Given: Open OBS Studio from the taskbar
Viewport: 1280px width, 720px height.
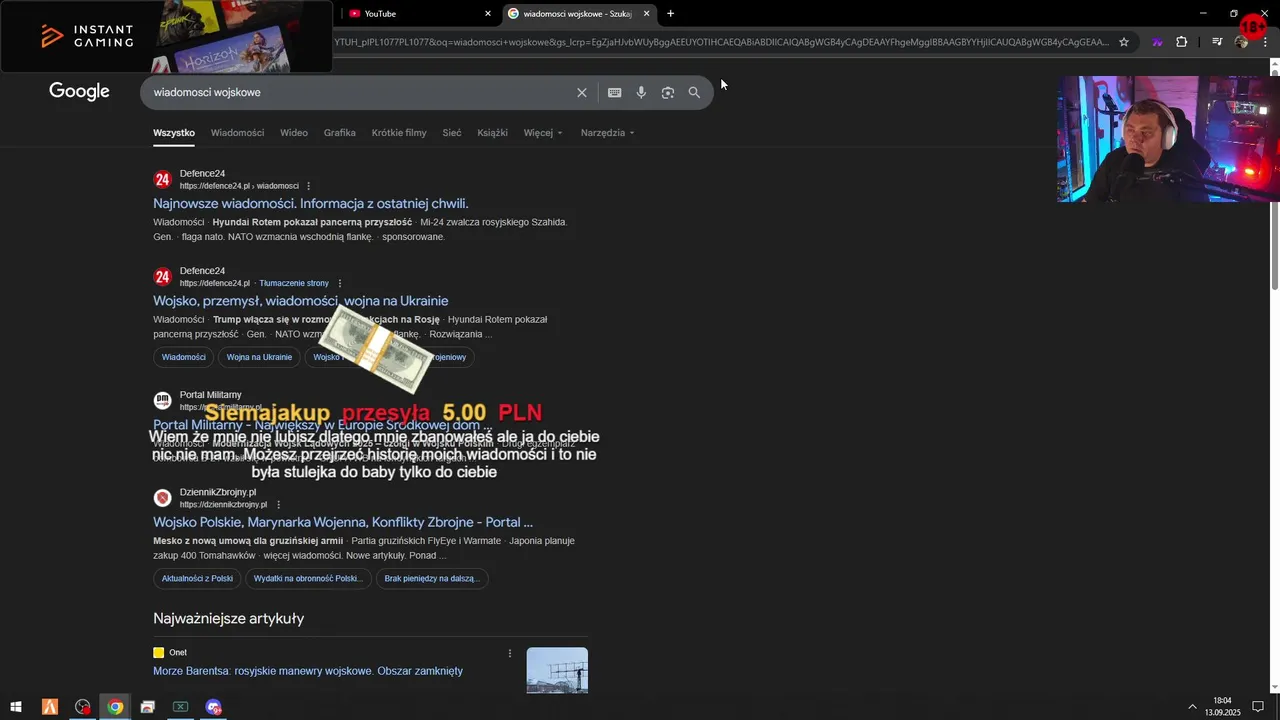Looking at the screenshot, I should click(83, 707).
